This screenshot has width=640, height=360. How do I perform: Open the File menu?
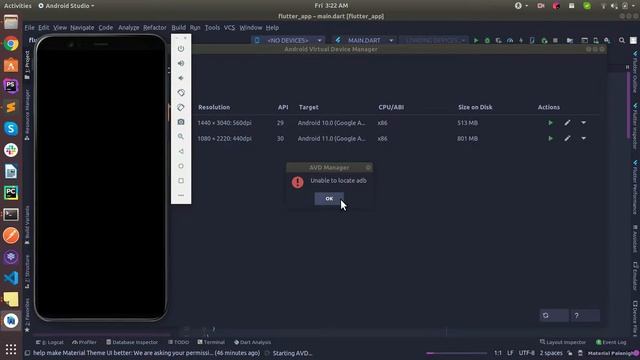[x=29, y=28]
